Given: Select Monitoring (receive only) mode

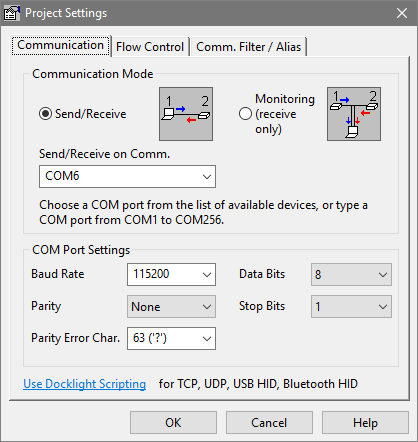Looking at the screenshot, I should coord(245,114).
